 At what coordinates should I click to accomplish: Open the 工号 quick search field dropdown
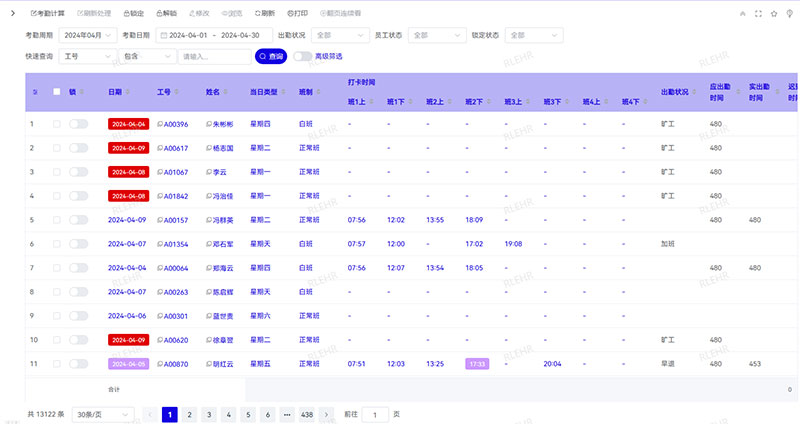tap(88, 56)
